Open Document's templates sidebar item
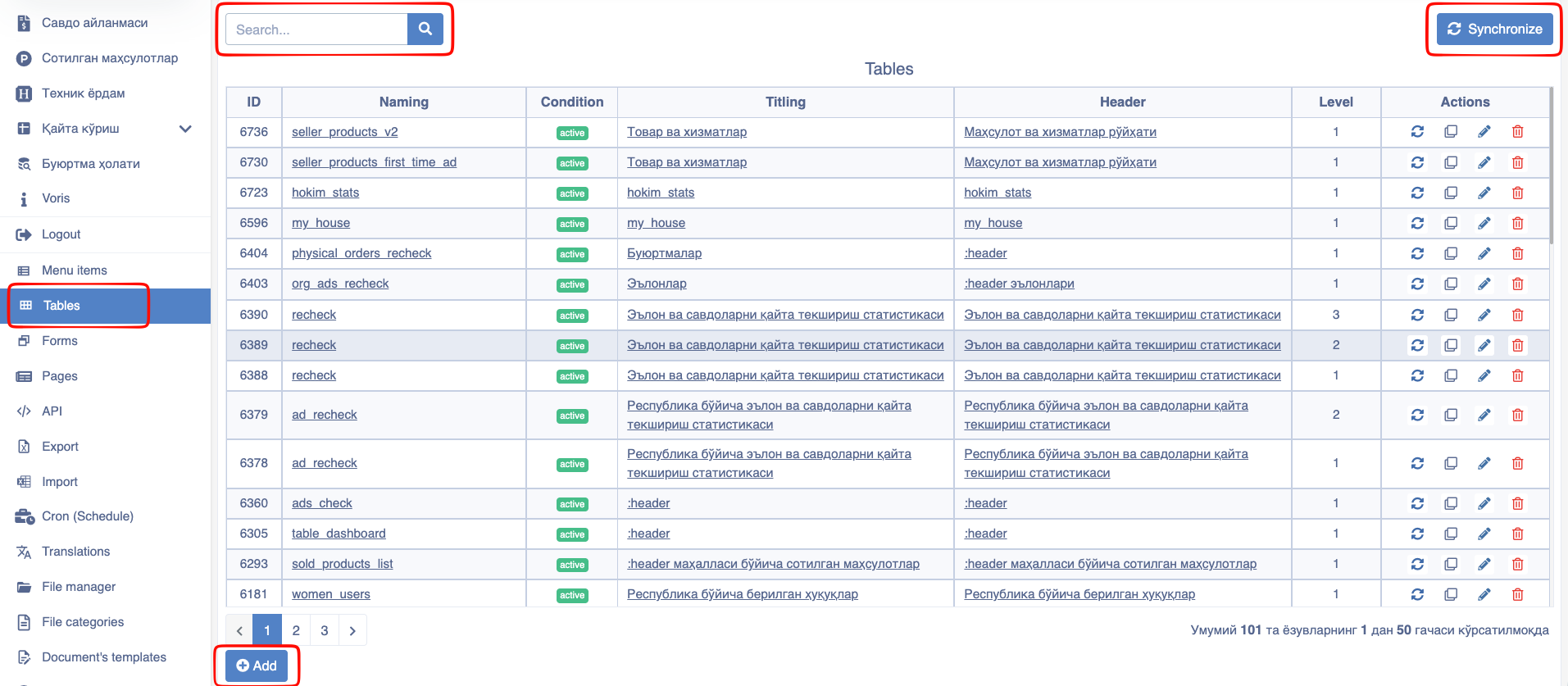This screenshot has width=1568, height=686. (104, 657)
